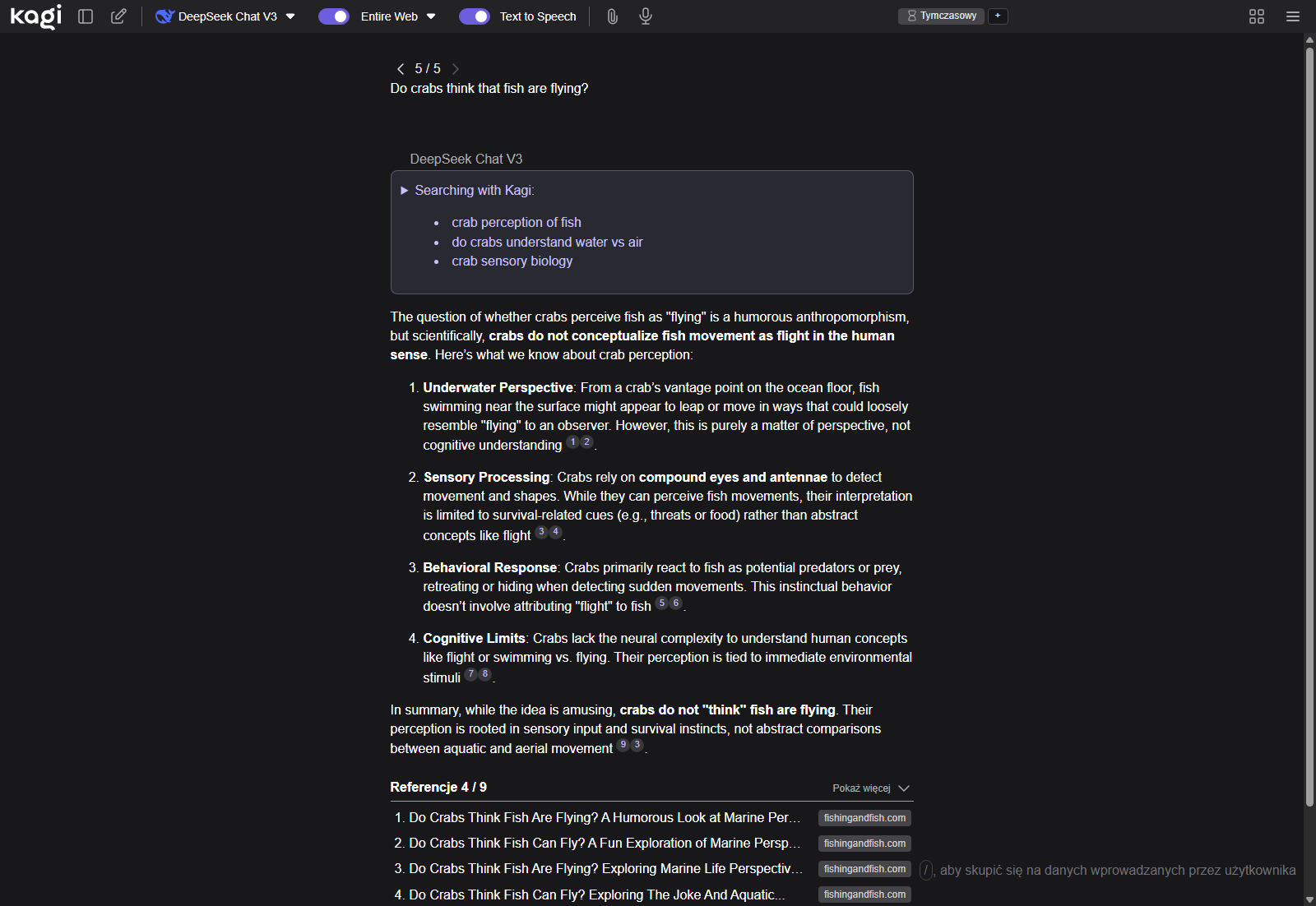
Task: Go to previous response version arrow
Action: point(401,69)
